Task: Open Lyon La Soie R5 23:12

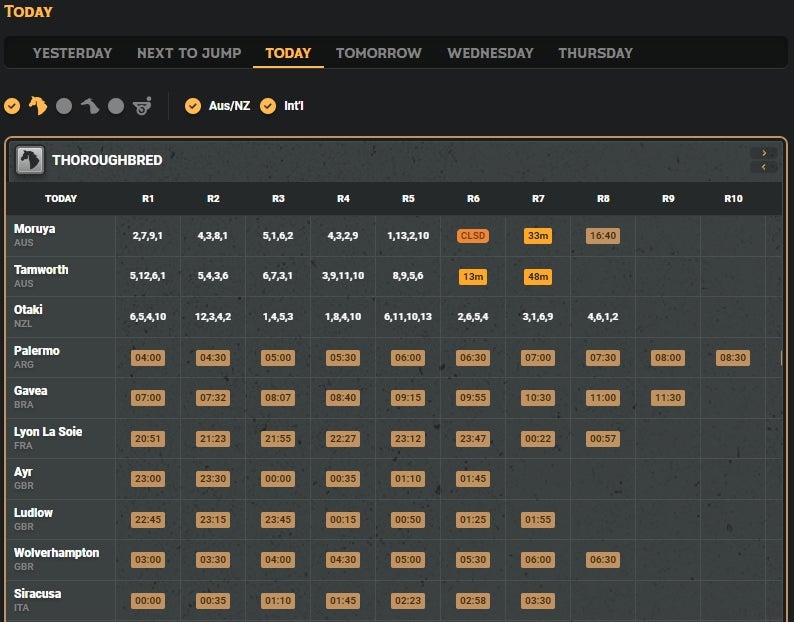Action: pos(408,439)
